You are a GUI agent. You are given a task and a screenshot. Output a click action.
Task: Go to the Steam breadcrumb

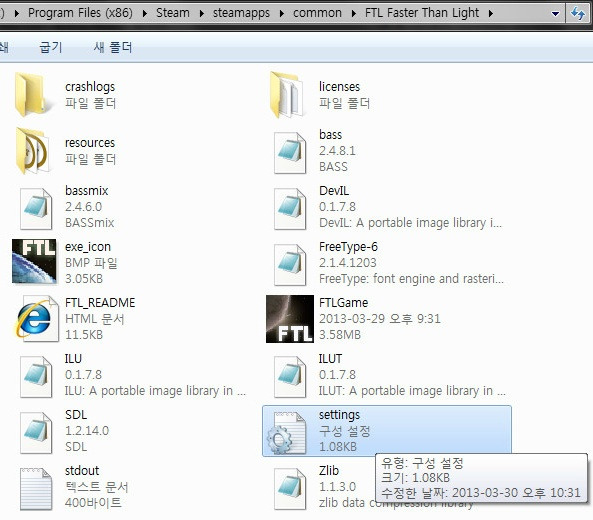(173, 13)
